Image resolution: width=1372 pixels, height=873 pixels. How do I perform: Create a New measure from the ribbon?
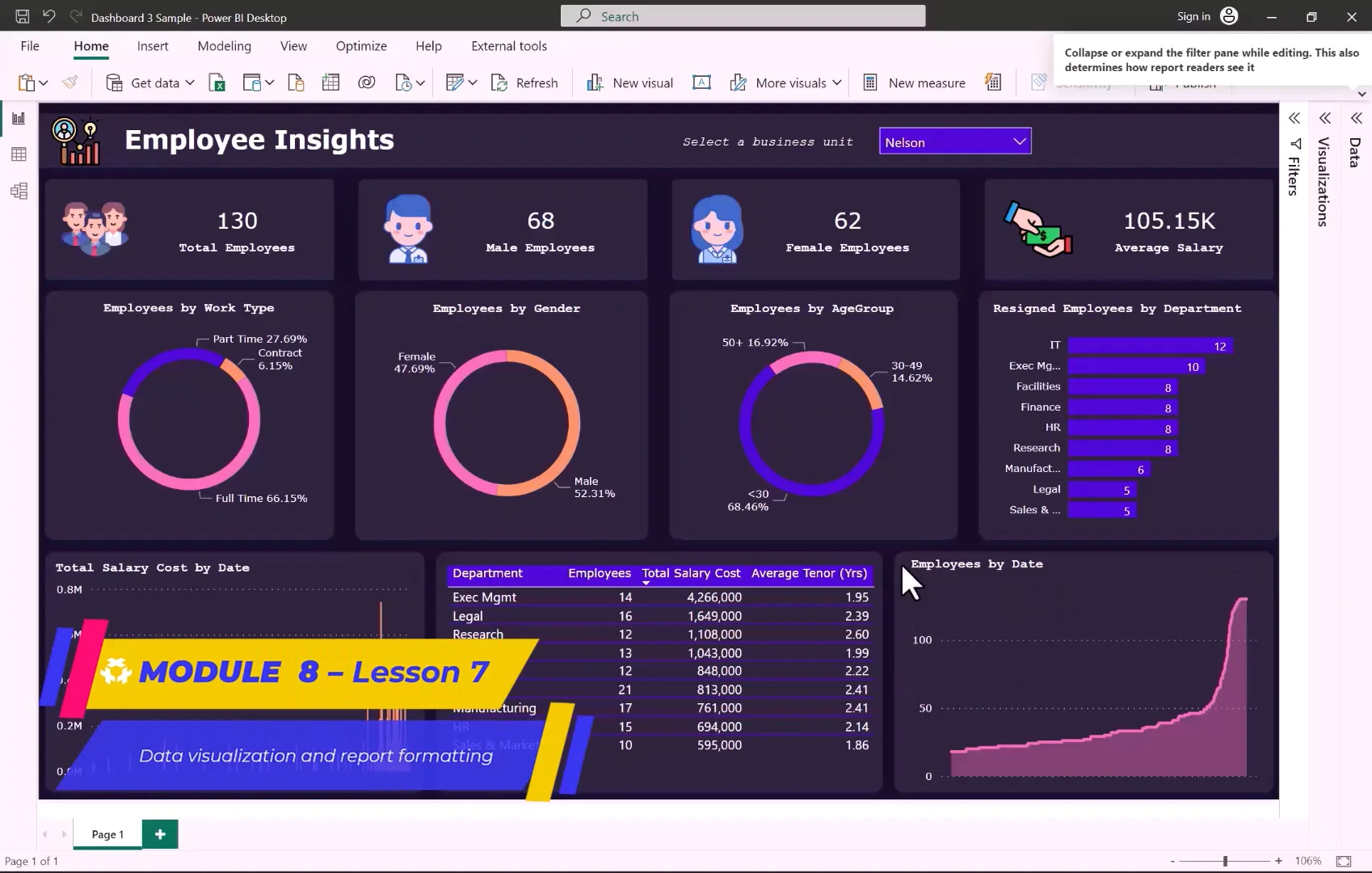(914, 82)
